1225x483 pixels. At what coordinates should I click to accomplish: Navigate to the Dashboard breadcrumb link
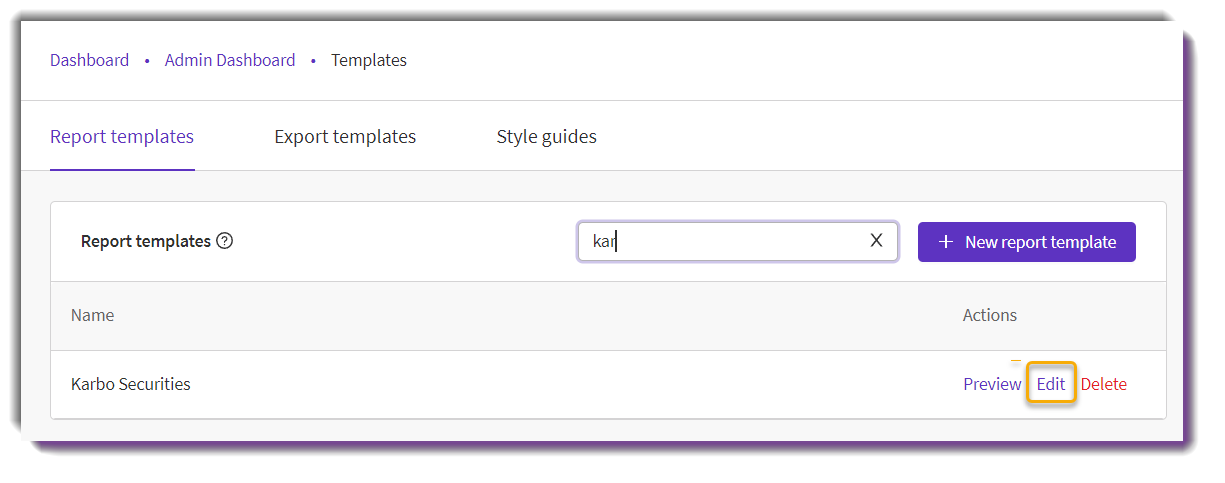(x=90, y=60)
